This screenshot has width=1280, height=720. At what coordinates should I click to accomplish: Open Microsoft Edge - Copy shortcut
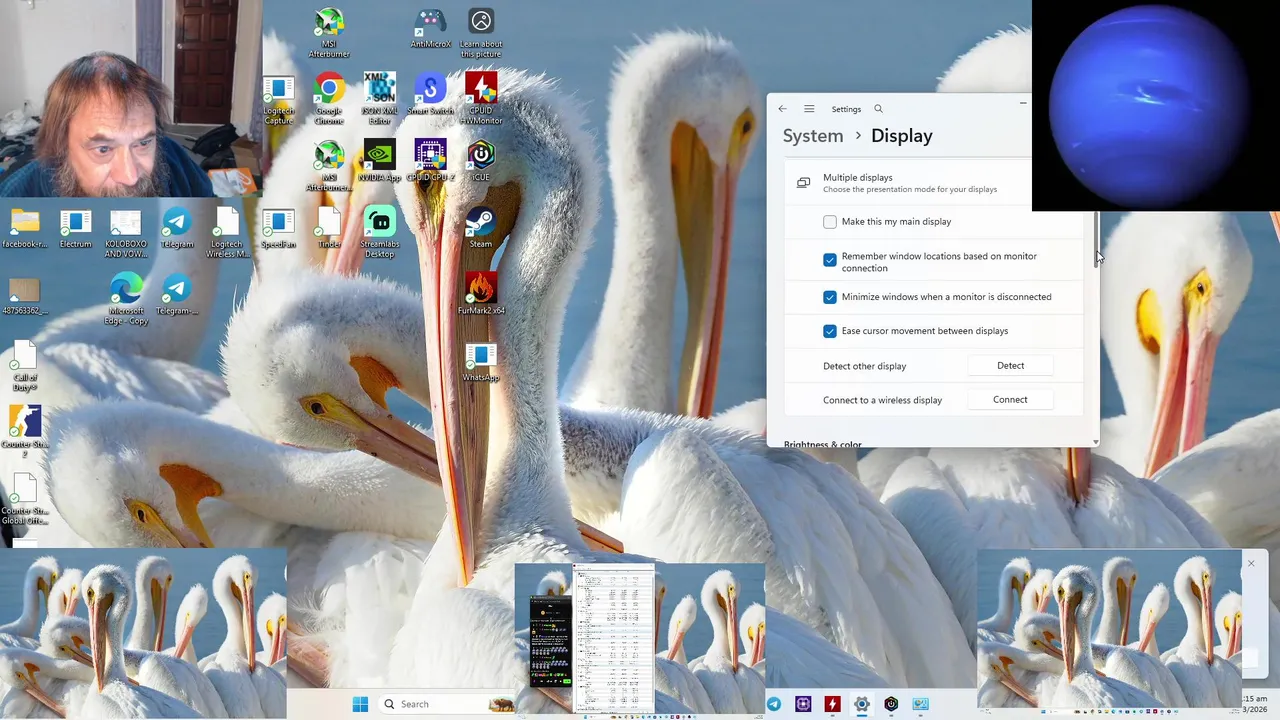(x=126, y=299)
